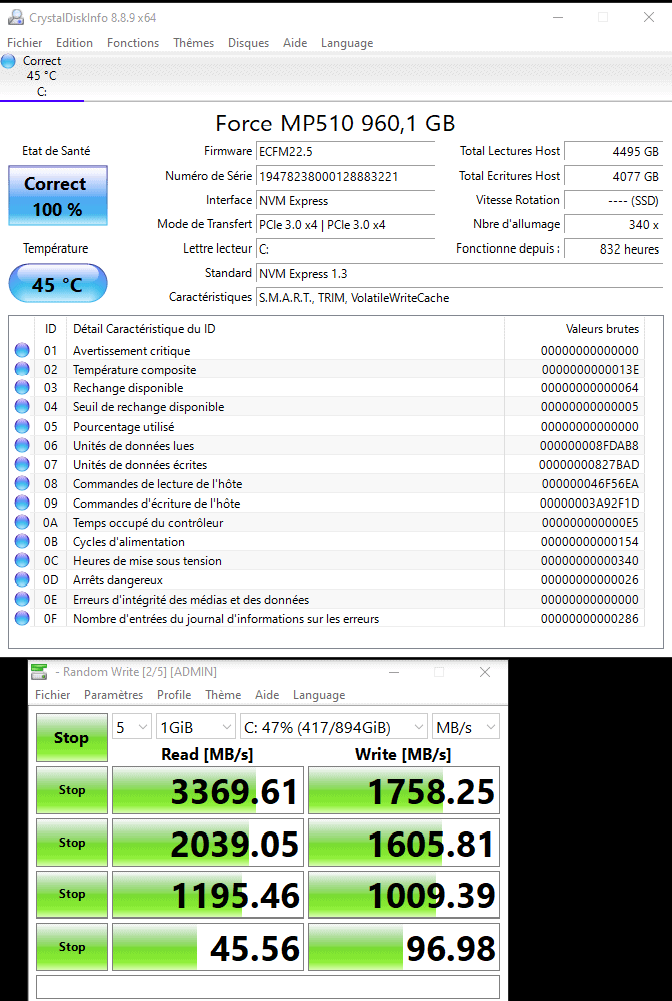
Task: Click status circle for journal d'informations sur les erreurs
Action: tap(22, 618)
